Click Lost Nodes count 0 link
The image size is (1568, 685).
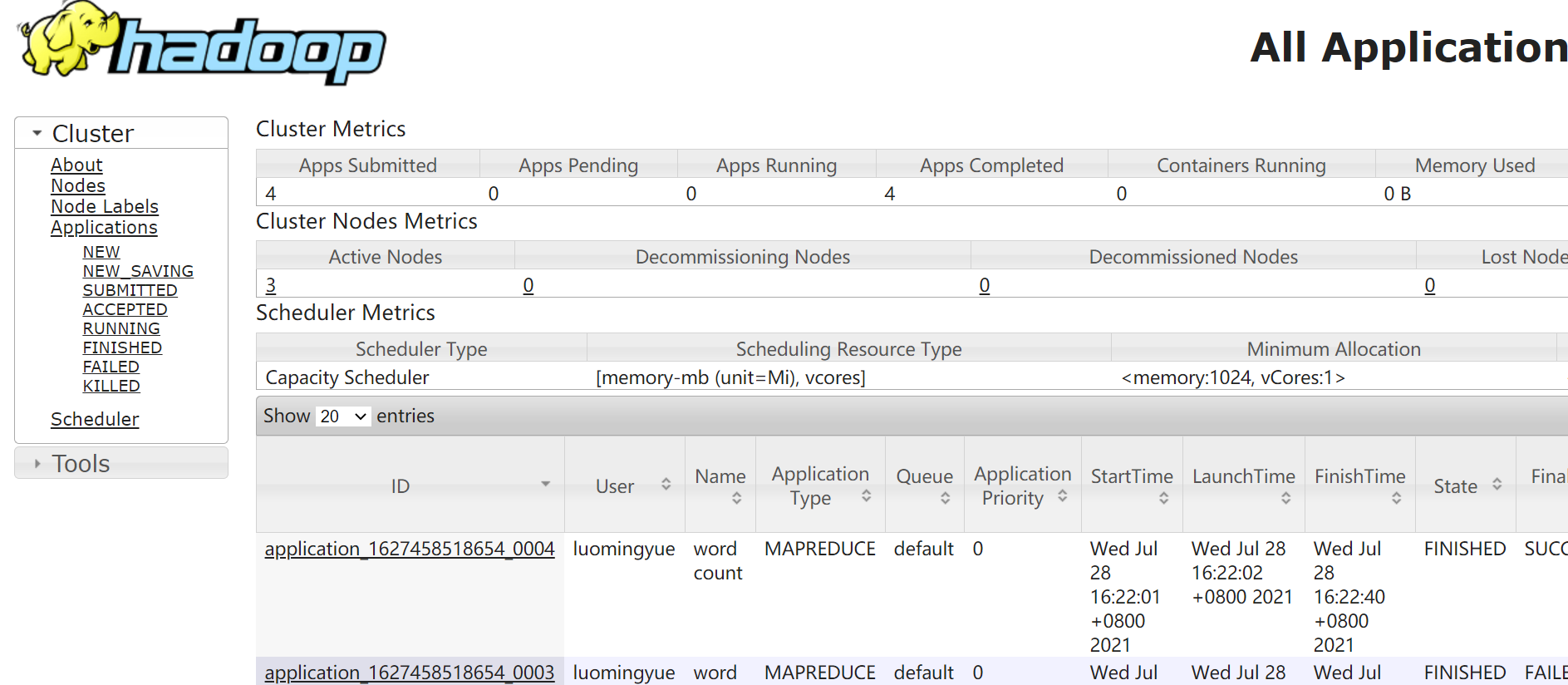point(1430,285)
